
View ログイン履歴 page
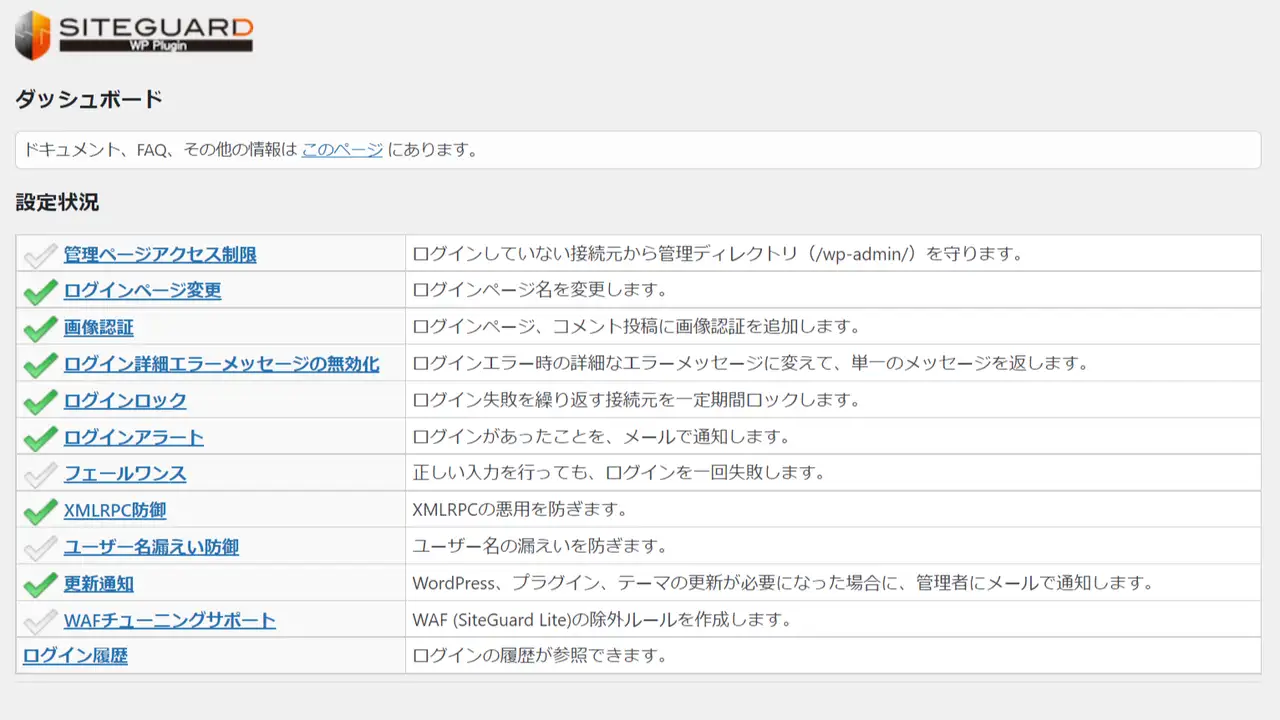(x=75, y=656)
